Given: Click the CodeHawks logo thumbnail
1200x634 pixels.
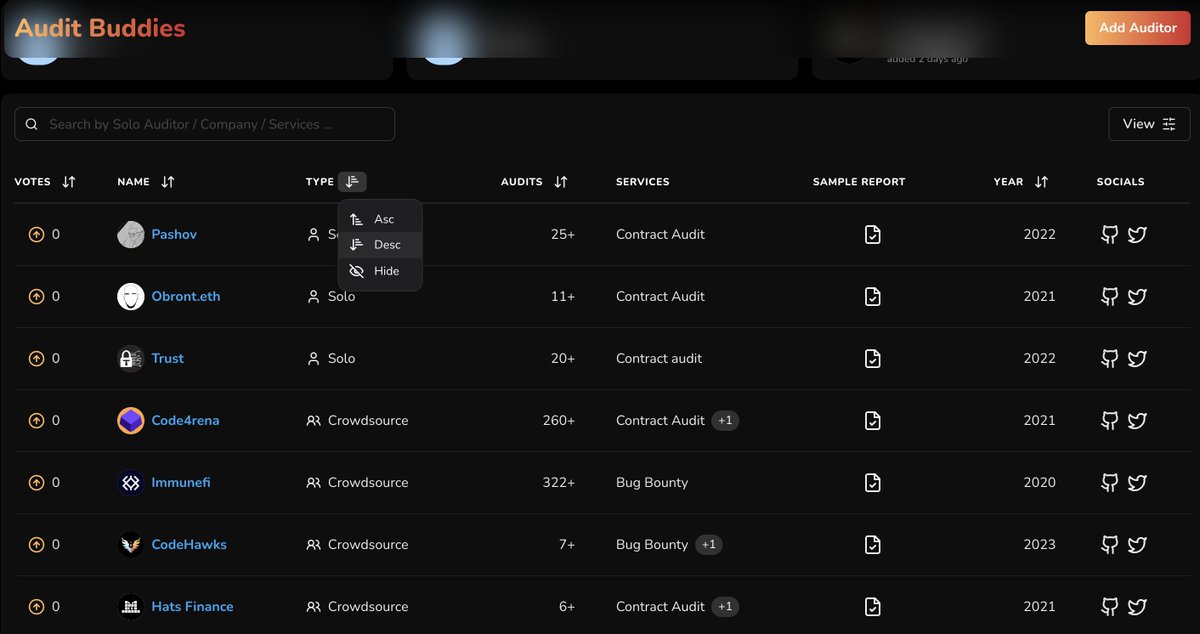Looking at the screenshot, I should pyautogui.click(x=131, y=545).
